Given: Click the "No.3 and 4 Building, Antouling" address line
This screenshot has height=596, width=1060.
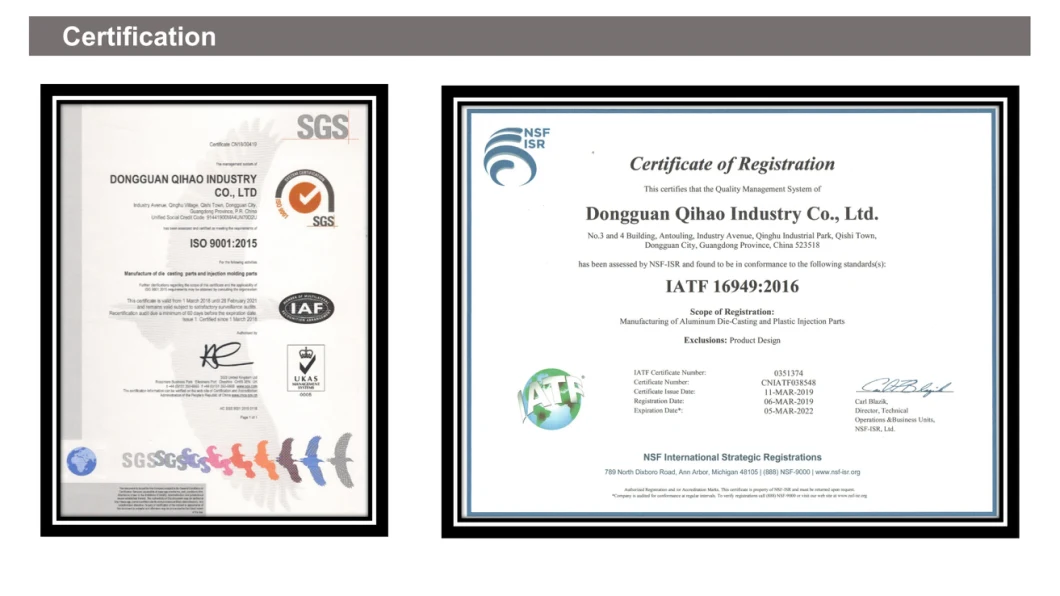Looking at the screenshot, I should tap(732, 236).
